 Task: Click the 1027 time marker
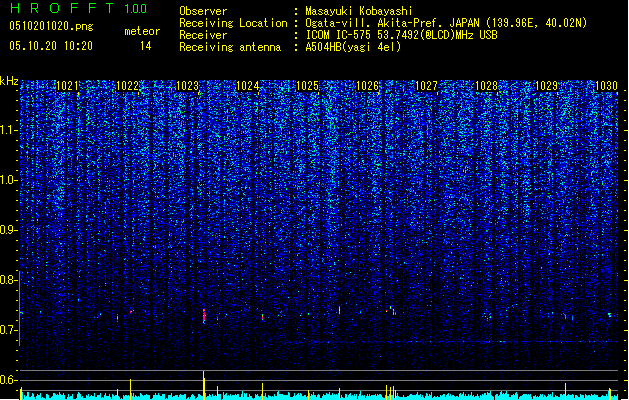[x=426, y=86]
